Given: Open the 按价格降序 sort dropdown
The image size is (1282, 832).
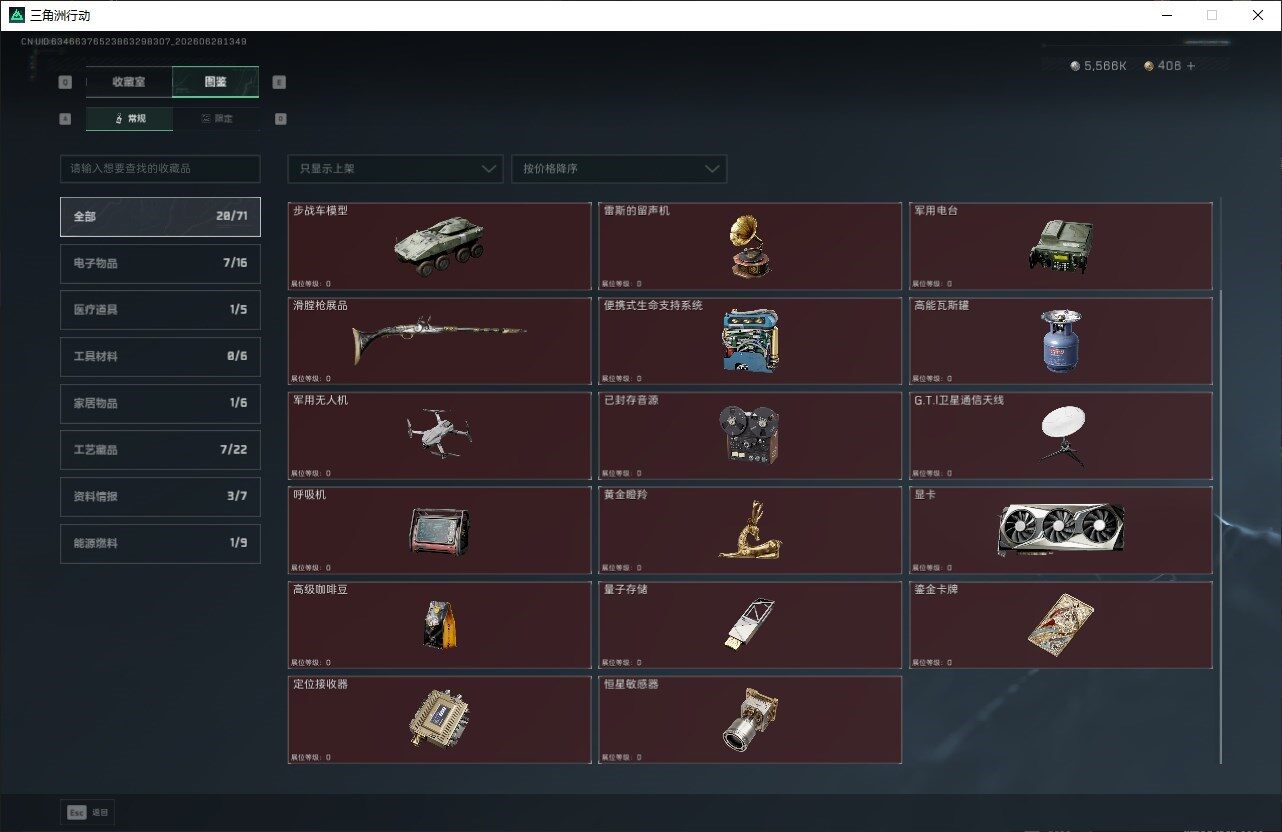Looking at the screenshot, I should pyautogui.click(x=619, y=169).
